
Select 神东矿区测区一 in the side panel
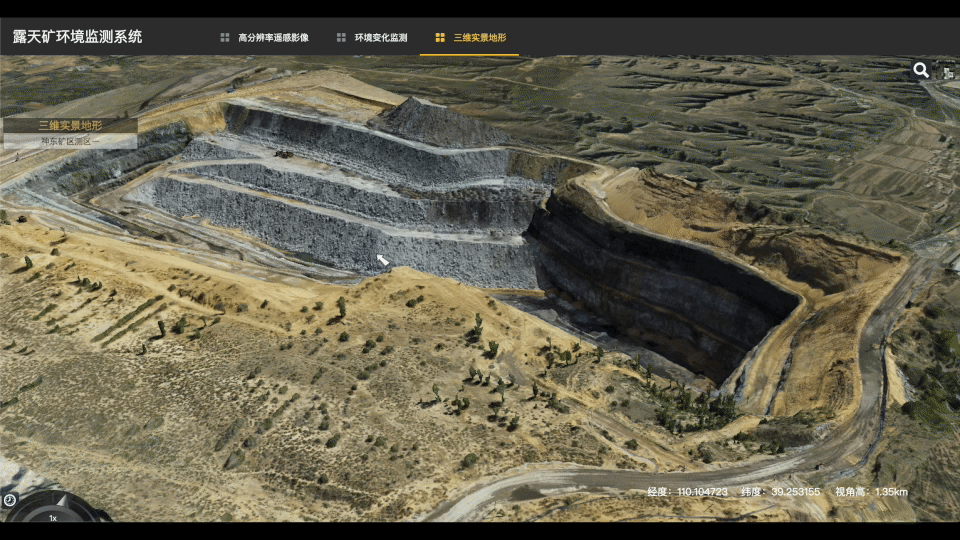tap(70, 141)
